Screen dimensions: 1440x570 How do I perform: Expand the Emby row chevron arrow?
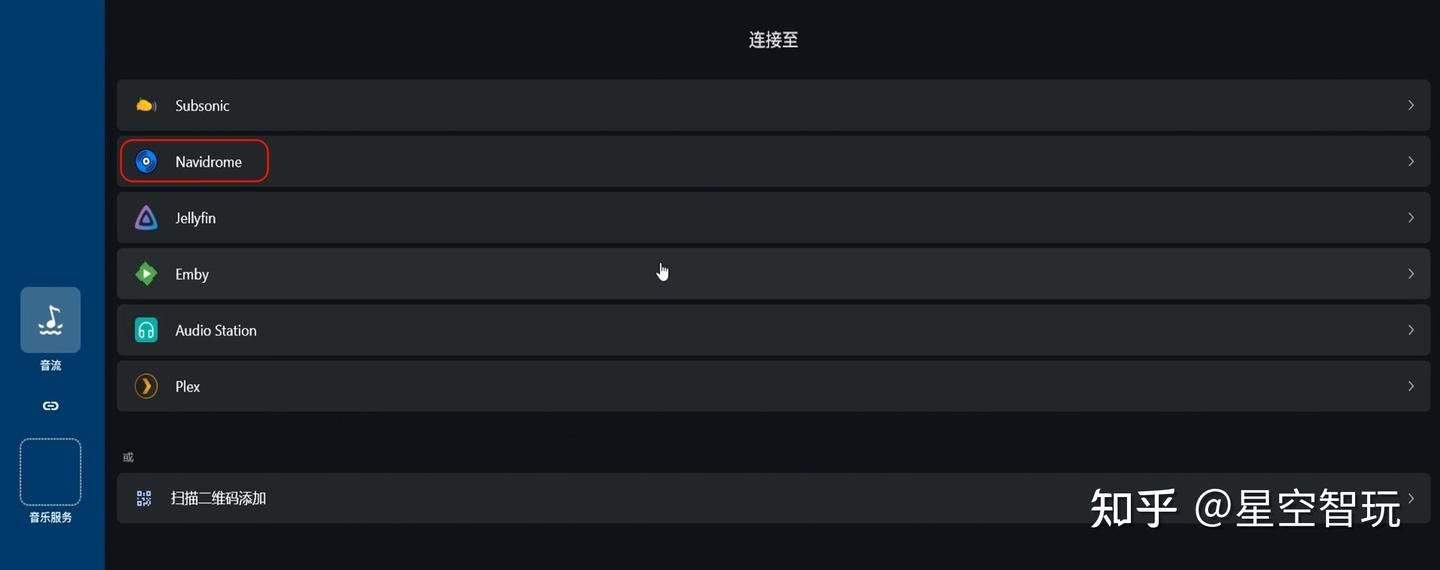pyautogui.click(x=1411, y=274)
